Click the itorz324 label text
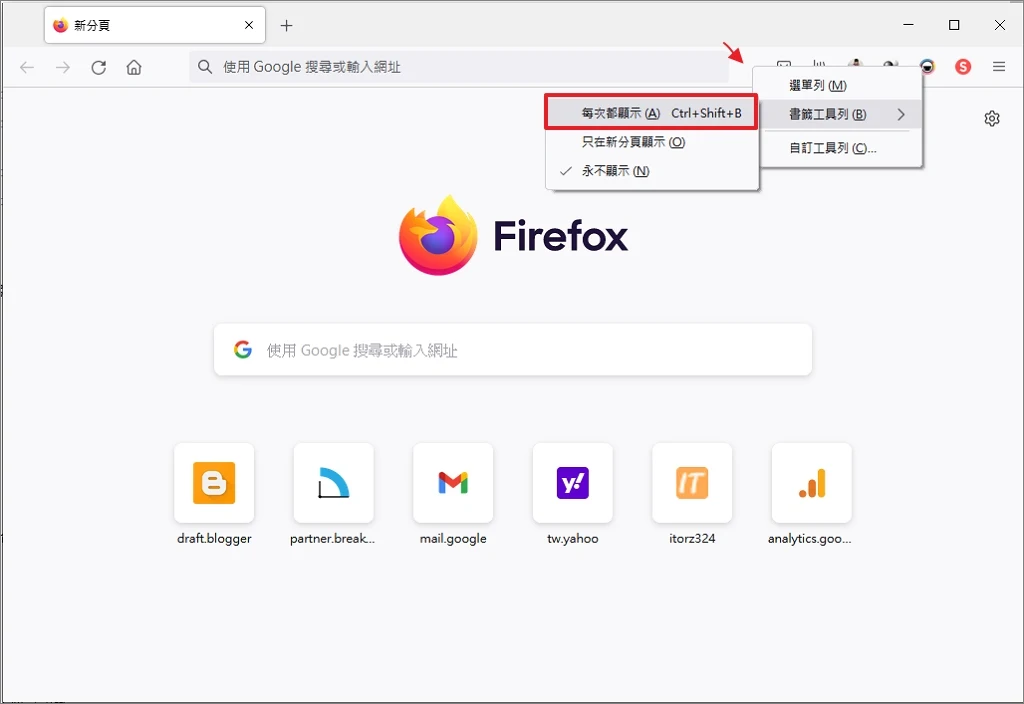Screen dimensions: 1024x704 tap(692, 539)
